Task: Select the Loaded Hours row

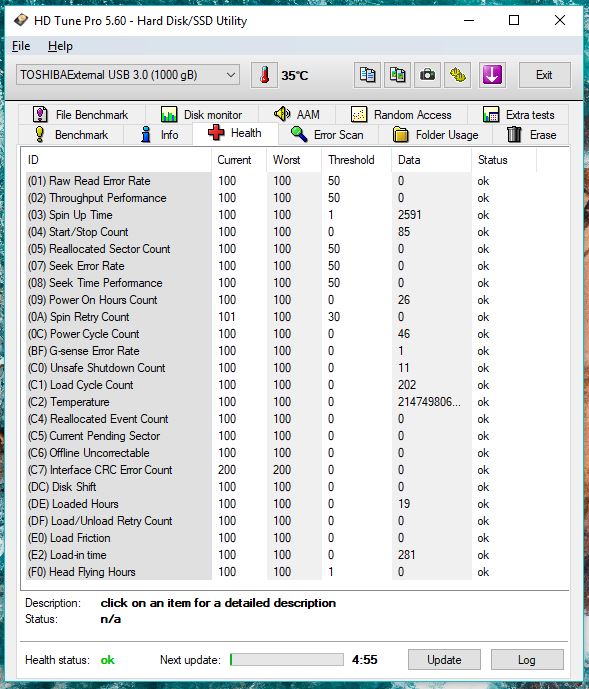Action: tap(281, 504)
